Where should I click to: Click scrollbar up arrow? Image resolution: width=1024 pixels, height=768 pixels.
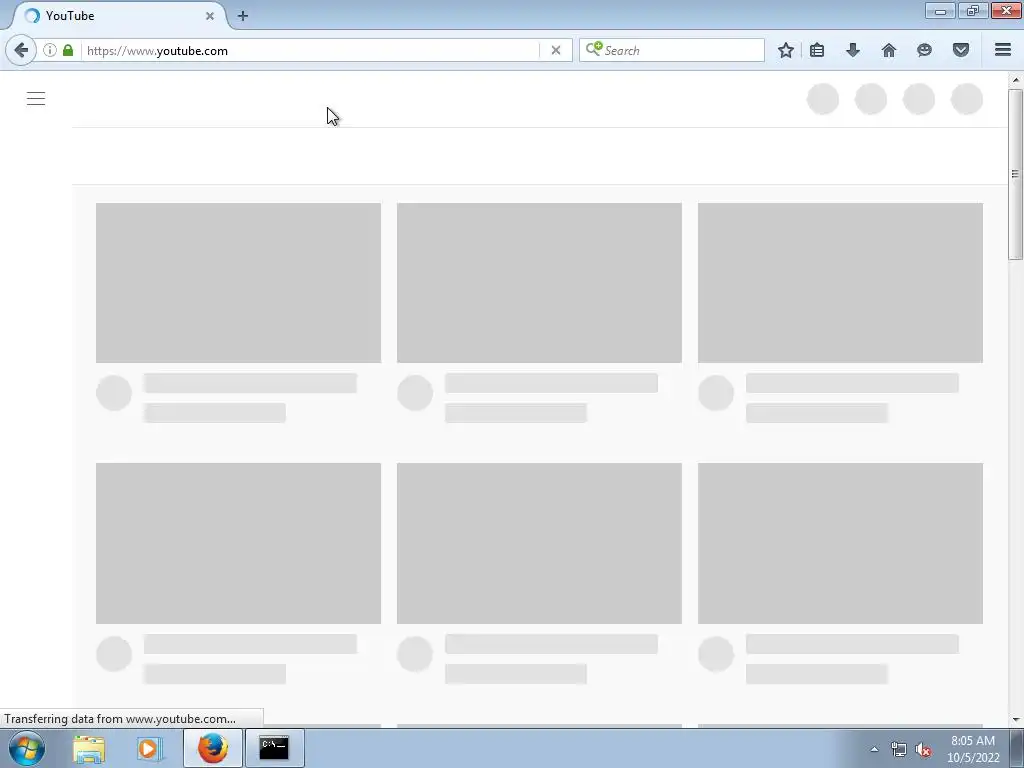(x=1015, y=80)
